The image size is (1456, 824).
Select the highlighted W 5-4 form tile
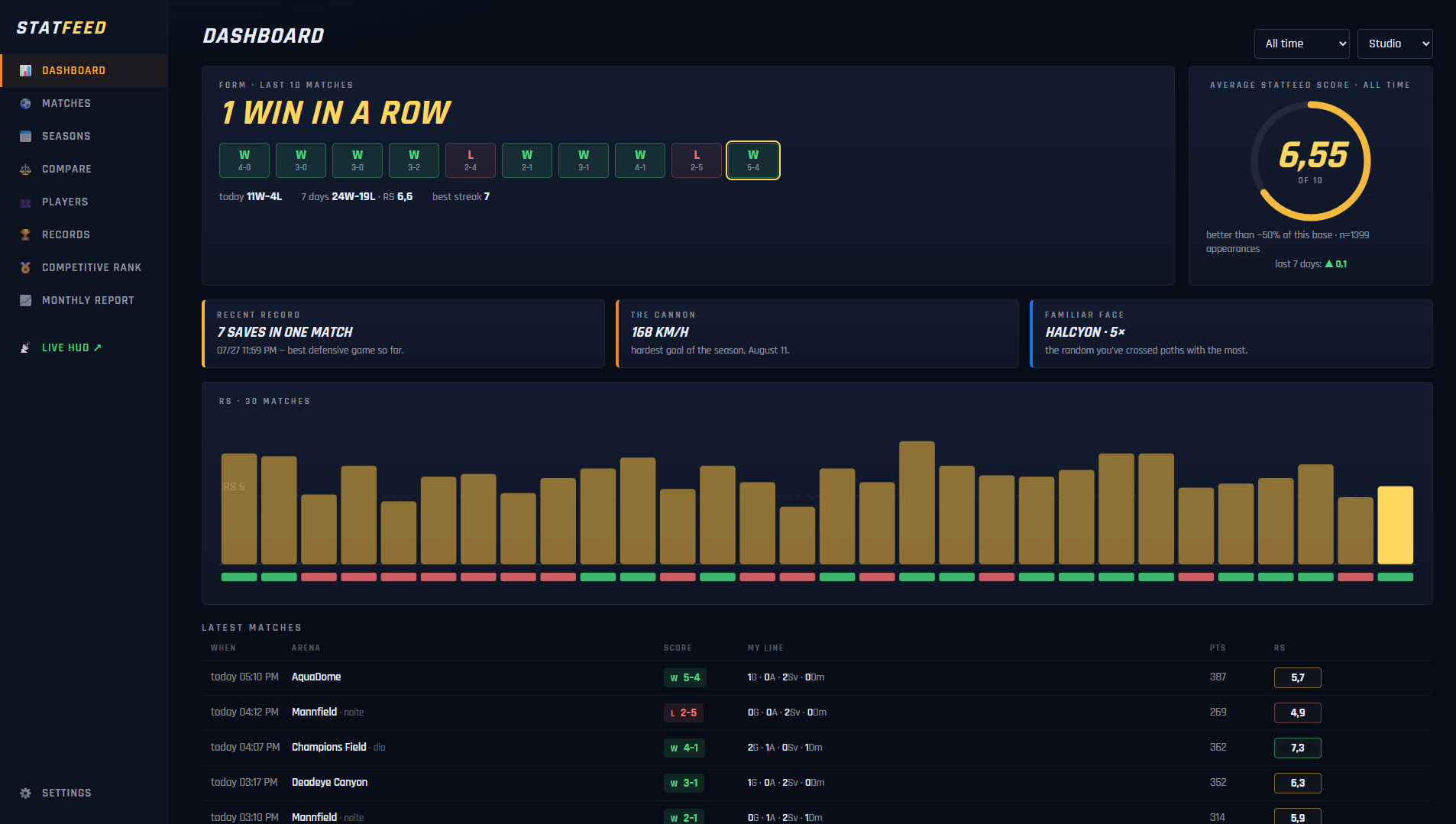(753, 160)
